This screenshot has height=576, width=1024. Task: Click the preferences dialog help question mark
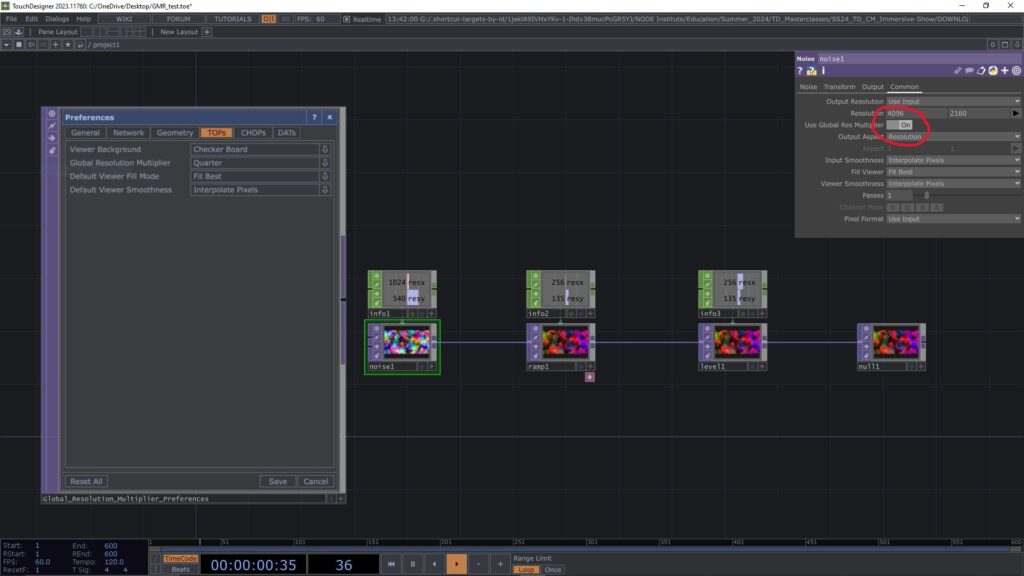tap(314, 118)
